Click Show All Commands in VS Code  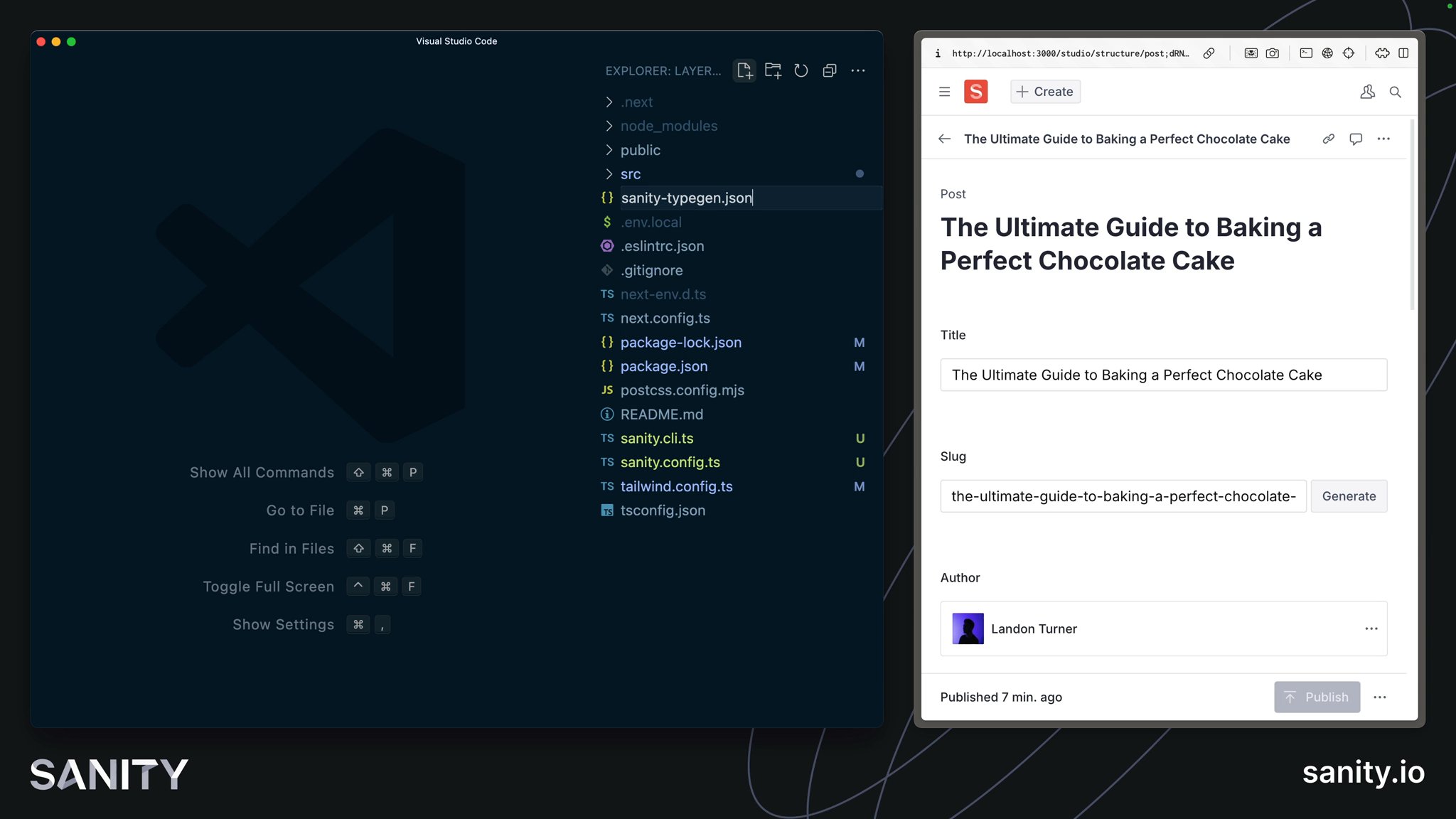306,473
